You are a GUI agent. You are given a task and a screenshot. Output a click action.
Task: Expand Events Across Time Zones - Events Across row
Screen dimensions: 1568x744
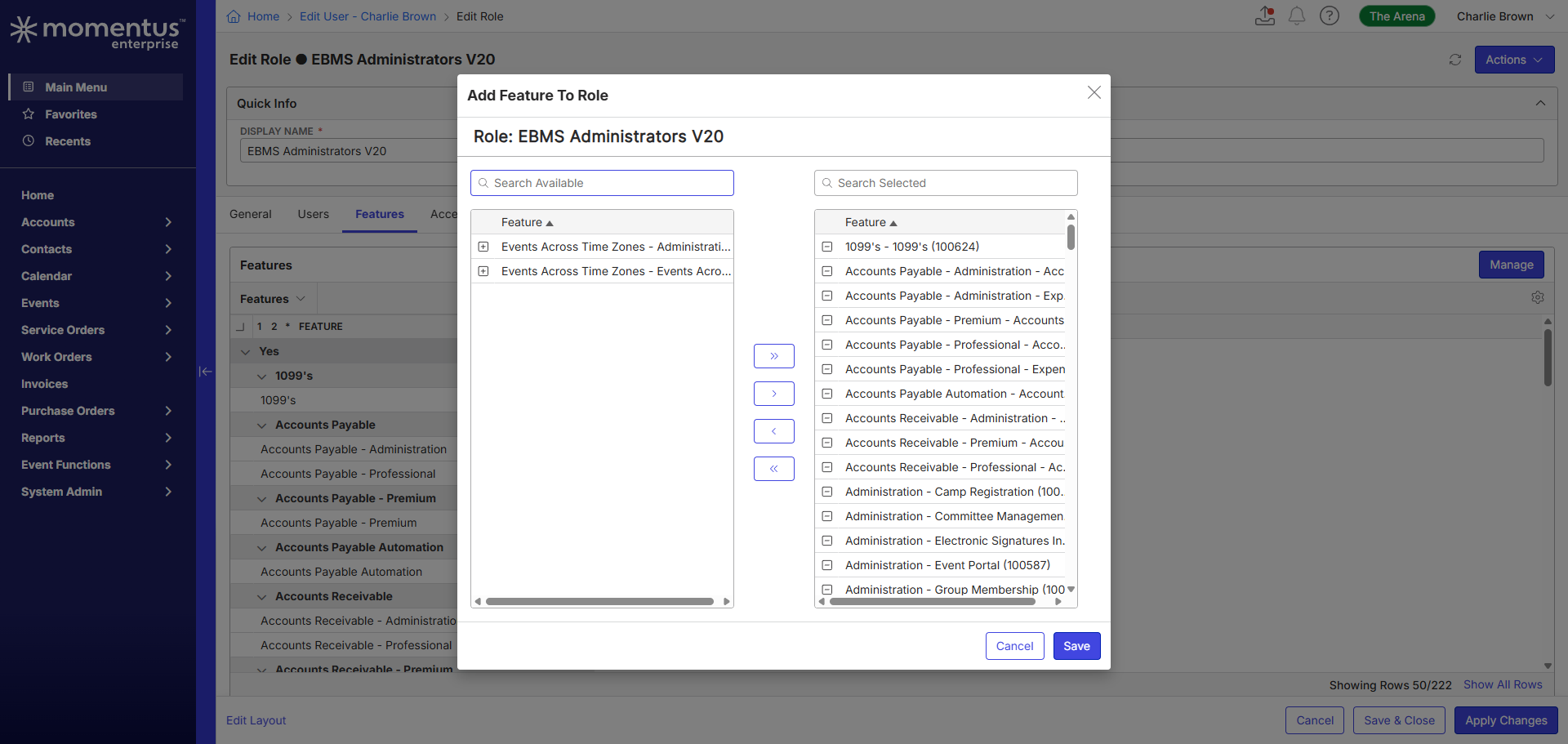click(483, 271)
